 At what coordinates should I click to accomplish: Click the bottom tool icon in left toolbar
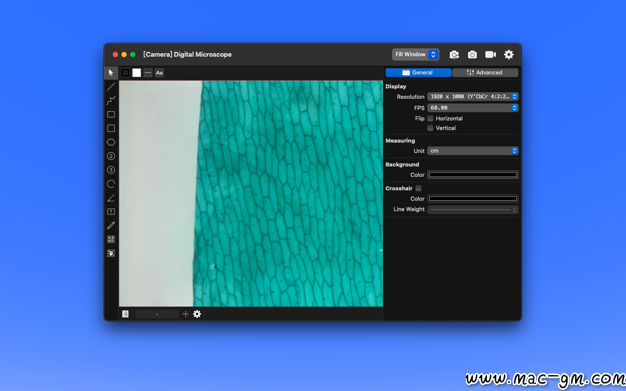point(111,253)
